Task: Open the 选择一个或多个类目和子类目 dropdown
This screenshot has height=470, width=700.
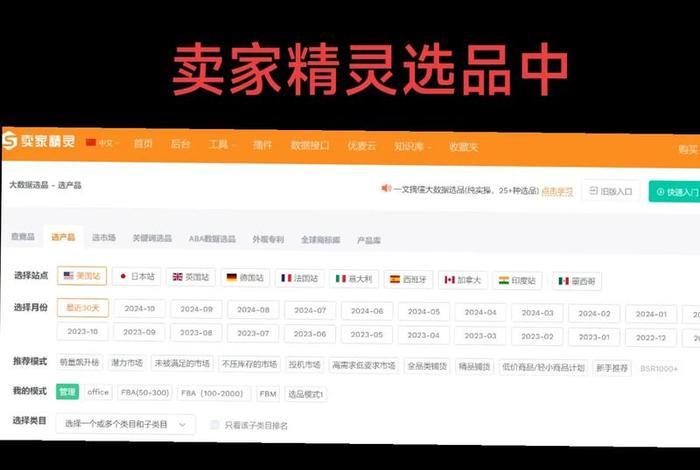Action: [125, 424]
